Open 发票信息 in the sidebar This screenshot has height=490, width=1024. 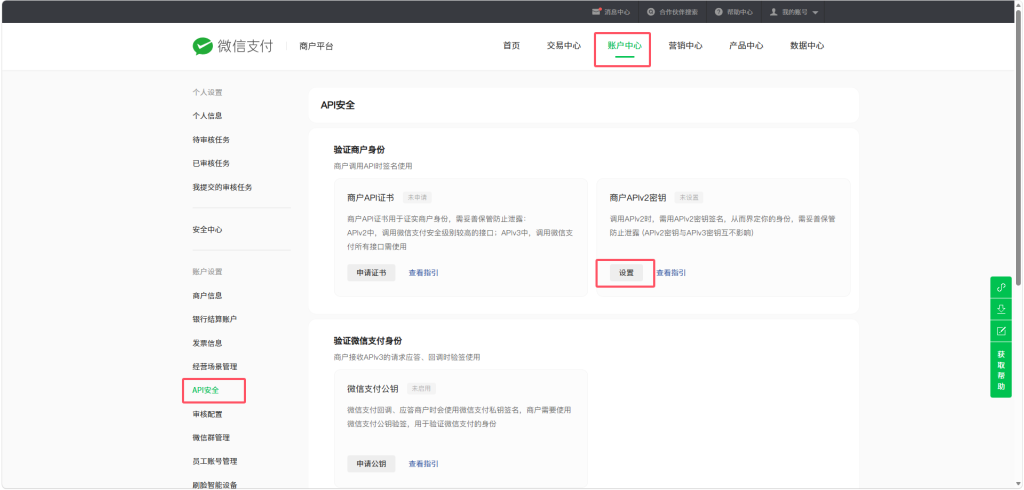coord(207,343)
